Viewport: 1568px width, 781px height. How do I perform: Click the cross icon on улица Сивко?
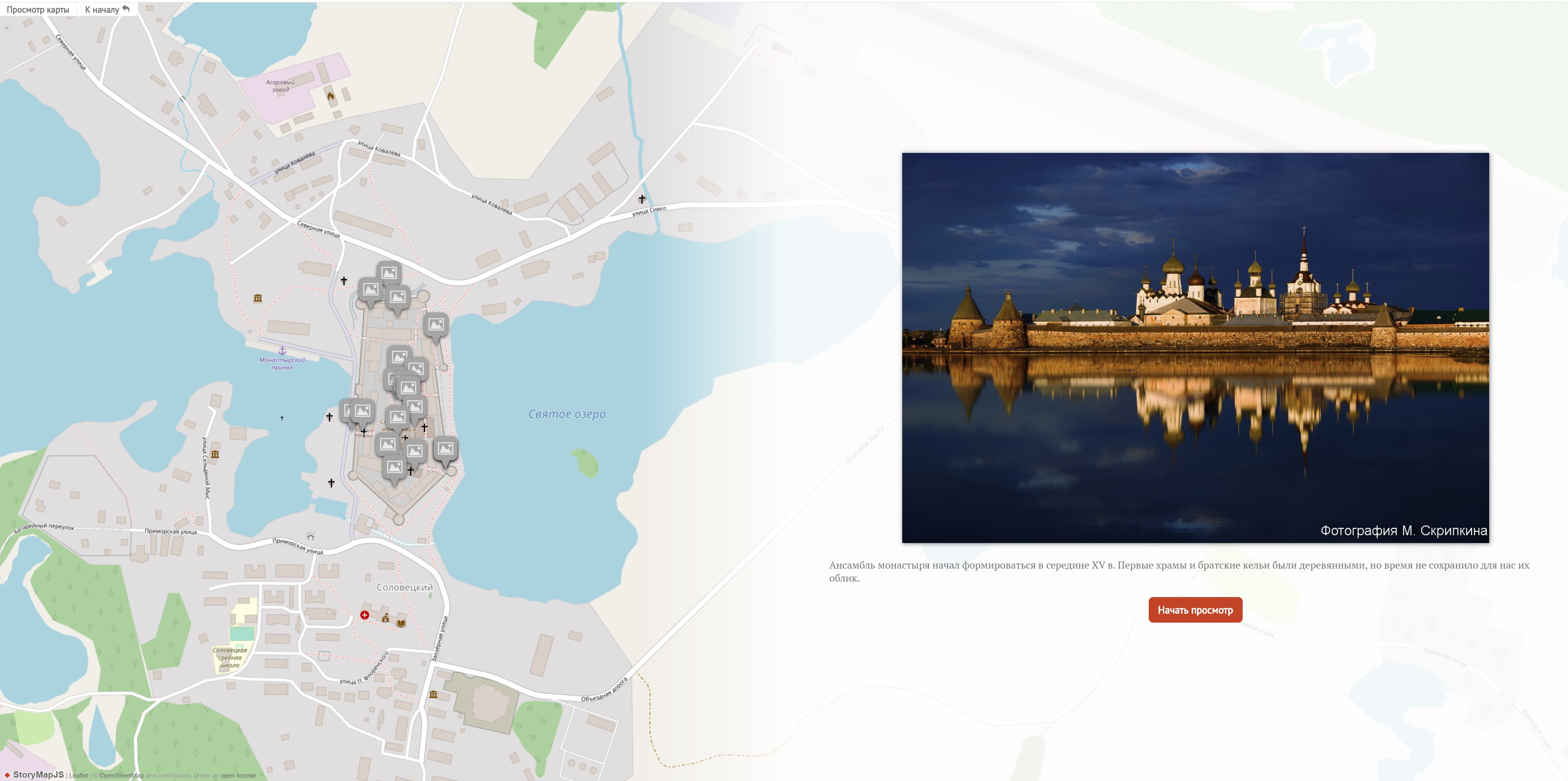point(641,199)
